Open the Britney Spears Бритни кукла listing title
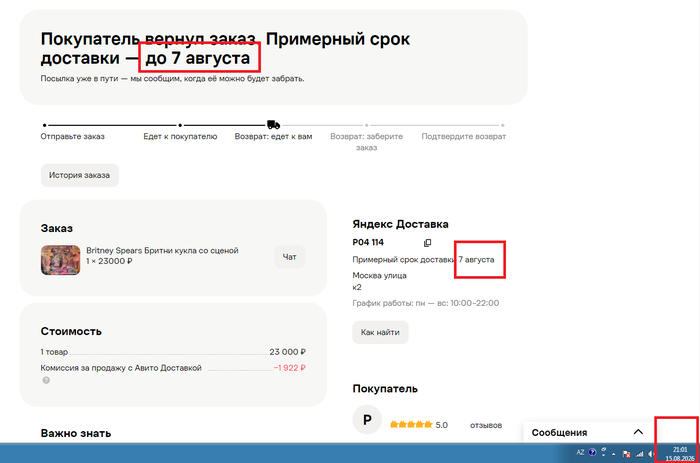700x463 pixels. pyautogui.click(x=162, y=250)
